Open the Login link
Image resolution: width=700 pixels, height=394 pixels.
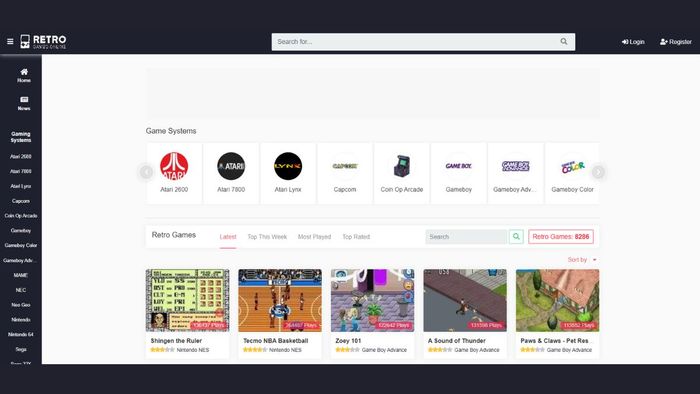[633, 41]
